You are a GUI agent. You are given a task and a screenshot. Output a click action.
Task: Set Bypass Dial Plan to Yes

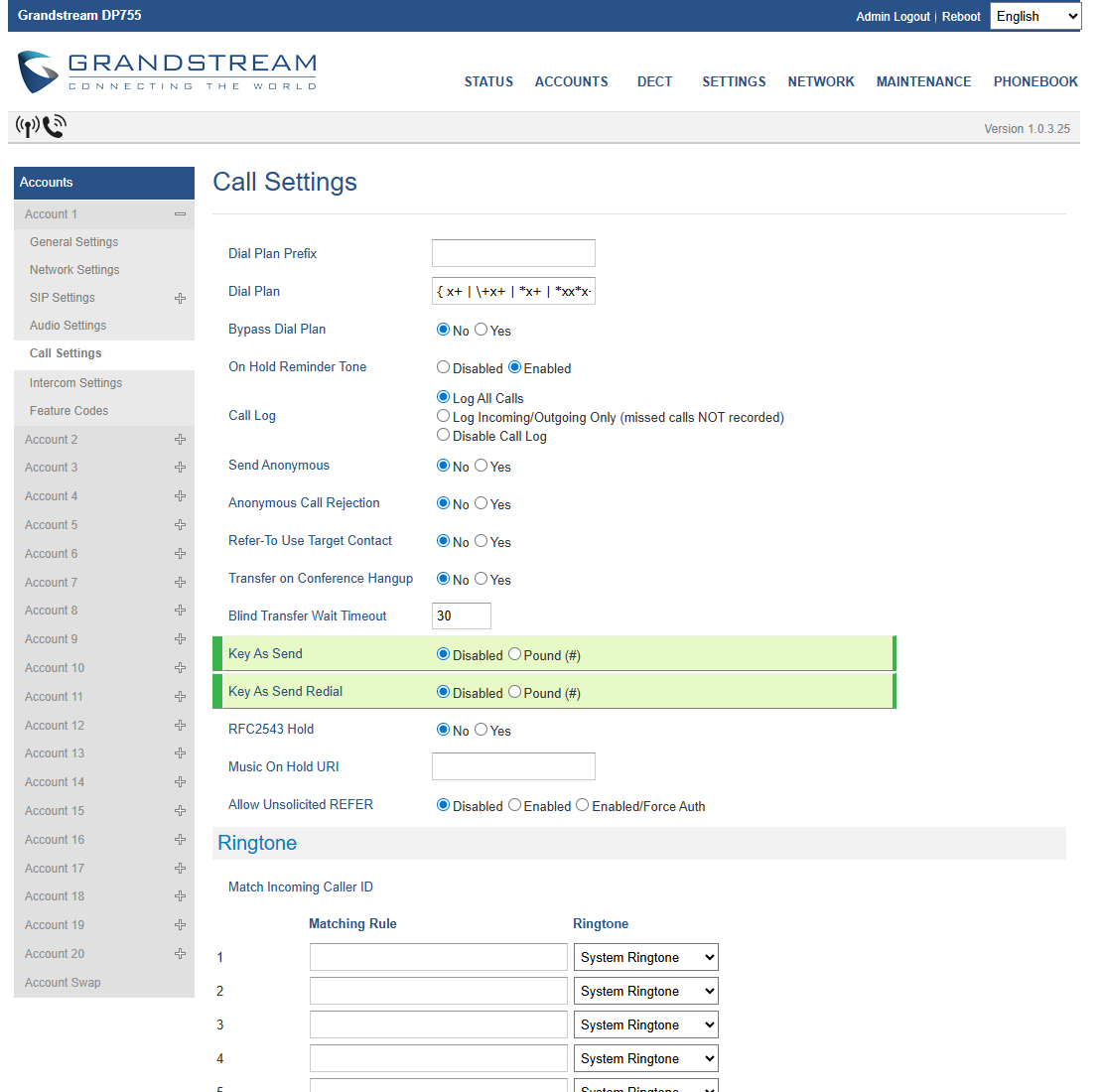[482, 330]
